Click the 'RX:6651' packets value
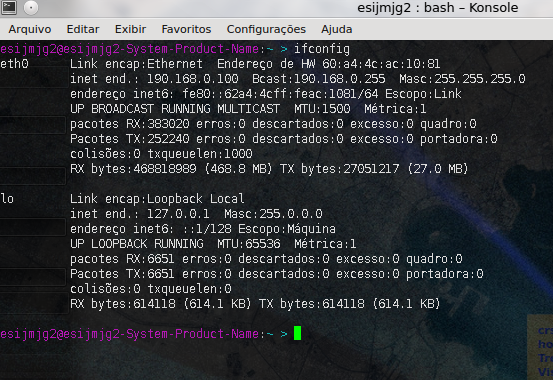The width and height of the screenshot is (553, 380). [x=151, y=259]
